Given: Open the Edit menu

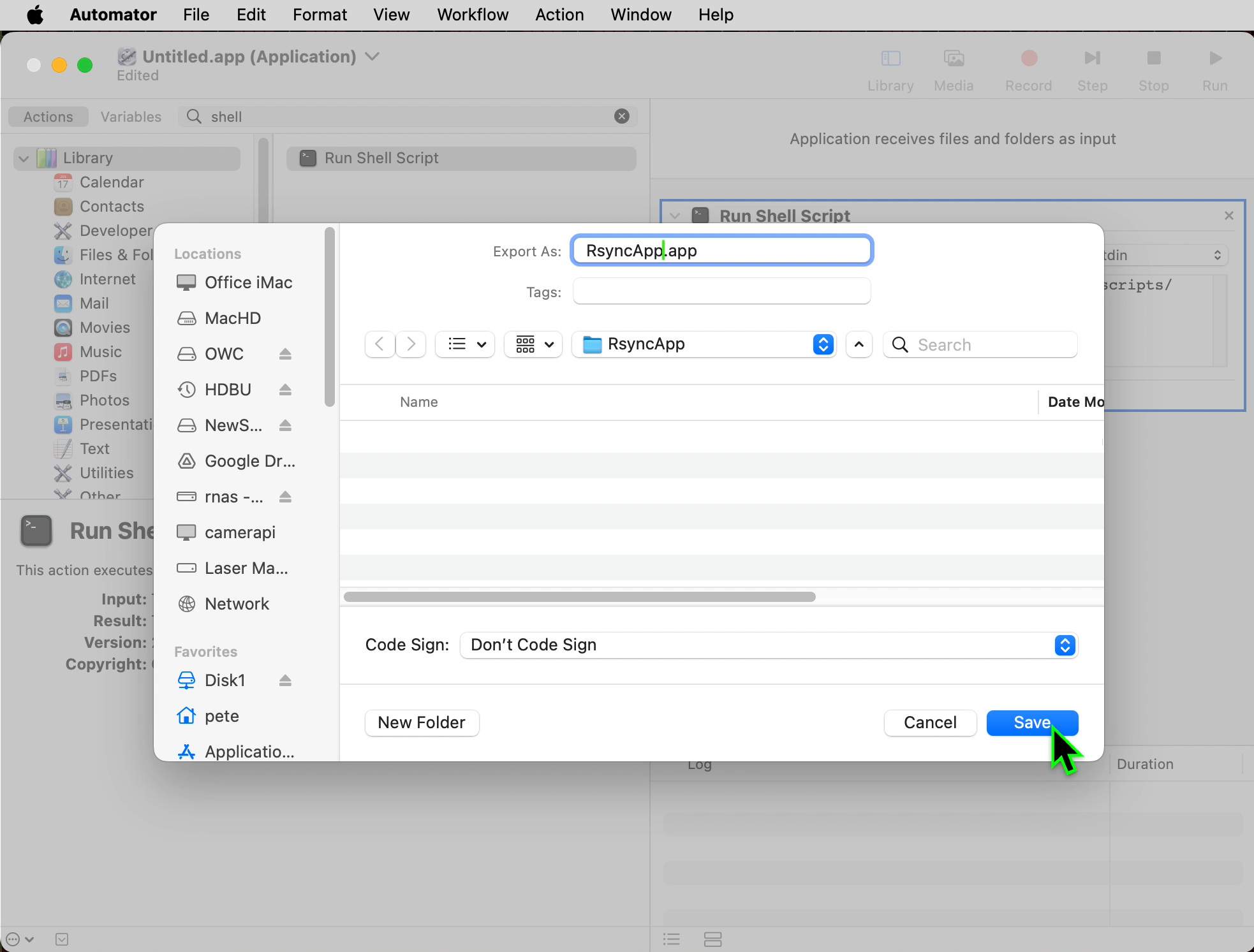Looking at the screenshot, I should (251, 15).
